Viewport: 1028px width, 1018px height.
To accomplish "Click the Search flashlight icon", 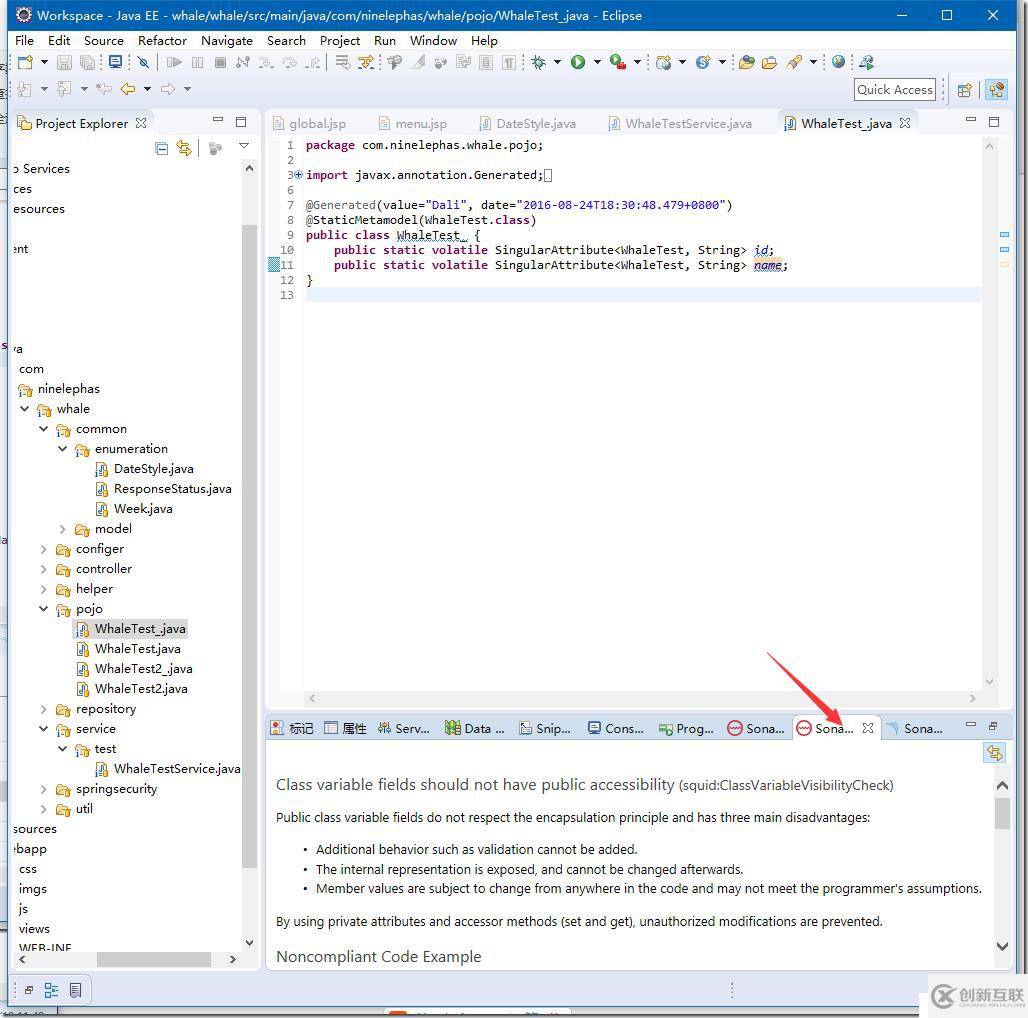I will point(794,62).
